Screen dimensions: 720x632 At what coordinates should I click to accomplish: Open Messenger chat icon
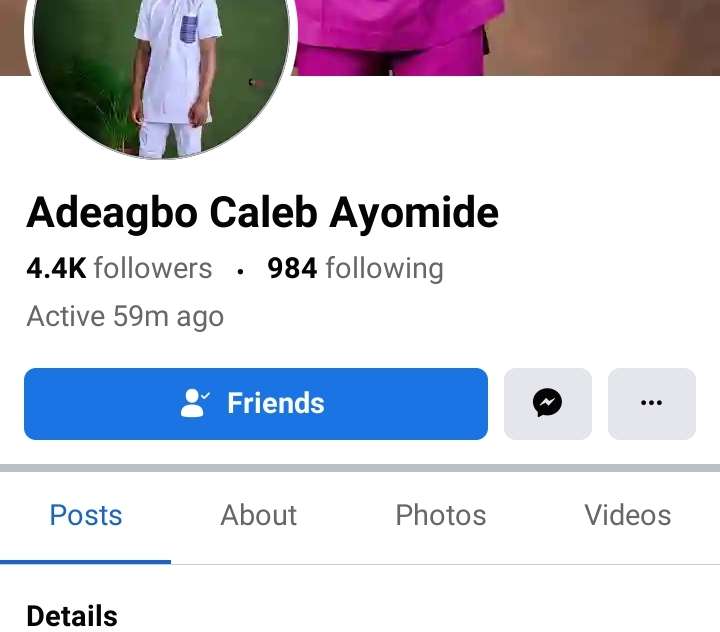tap(548, 403)
